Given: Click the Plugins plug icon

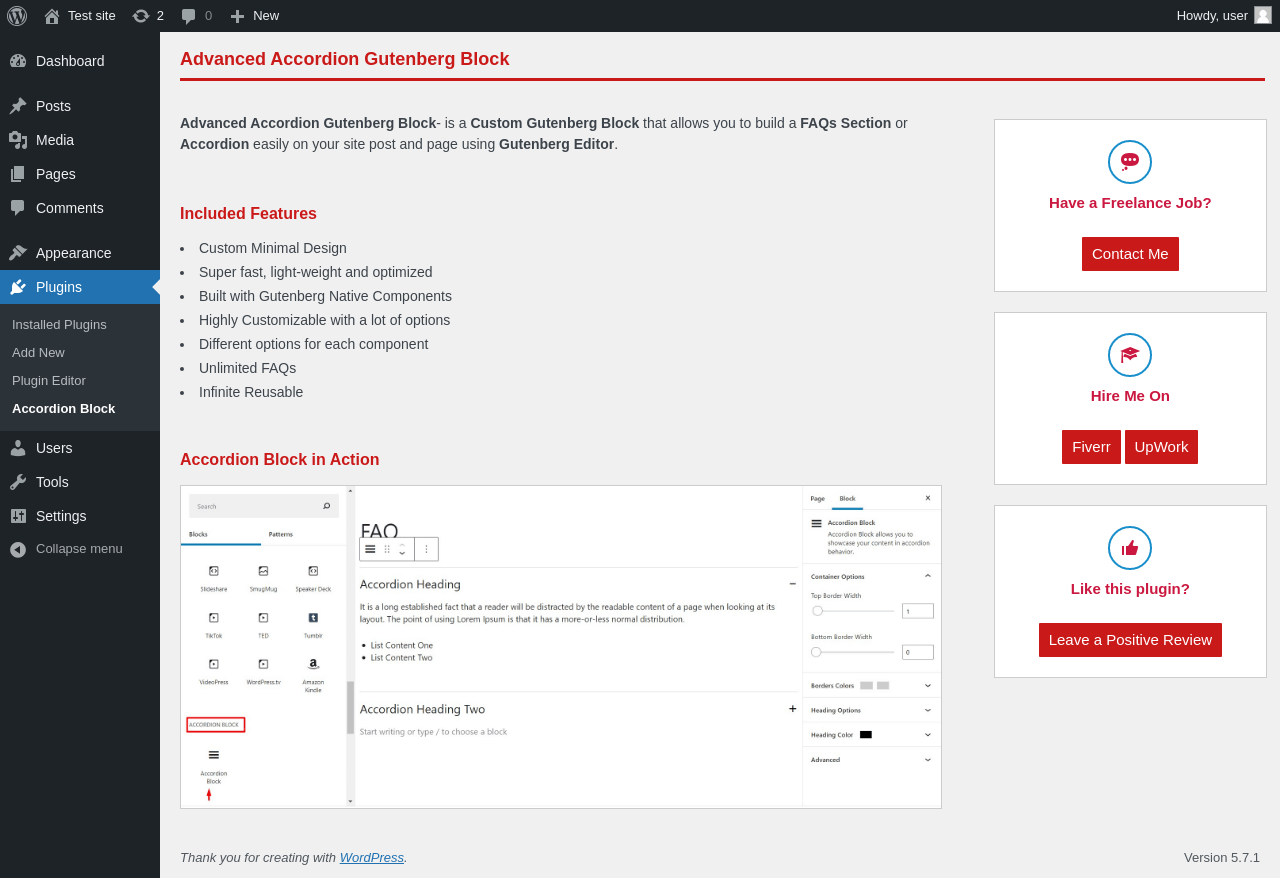Looking at the screenshot, I should click(x=18, y=287).
